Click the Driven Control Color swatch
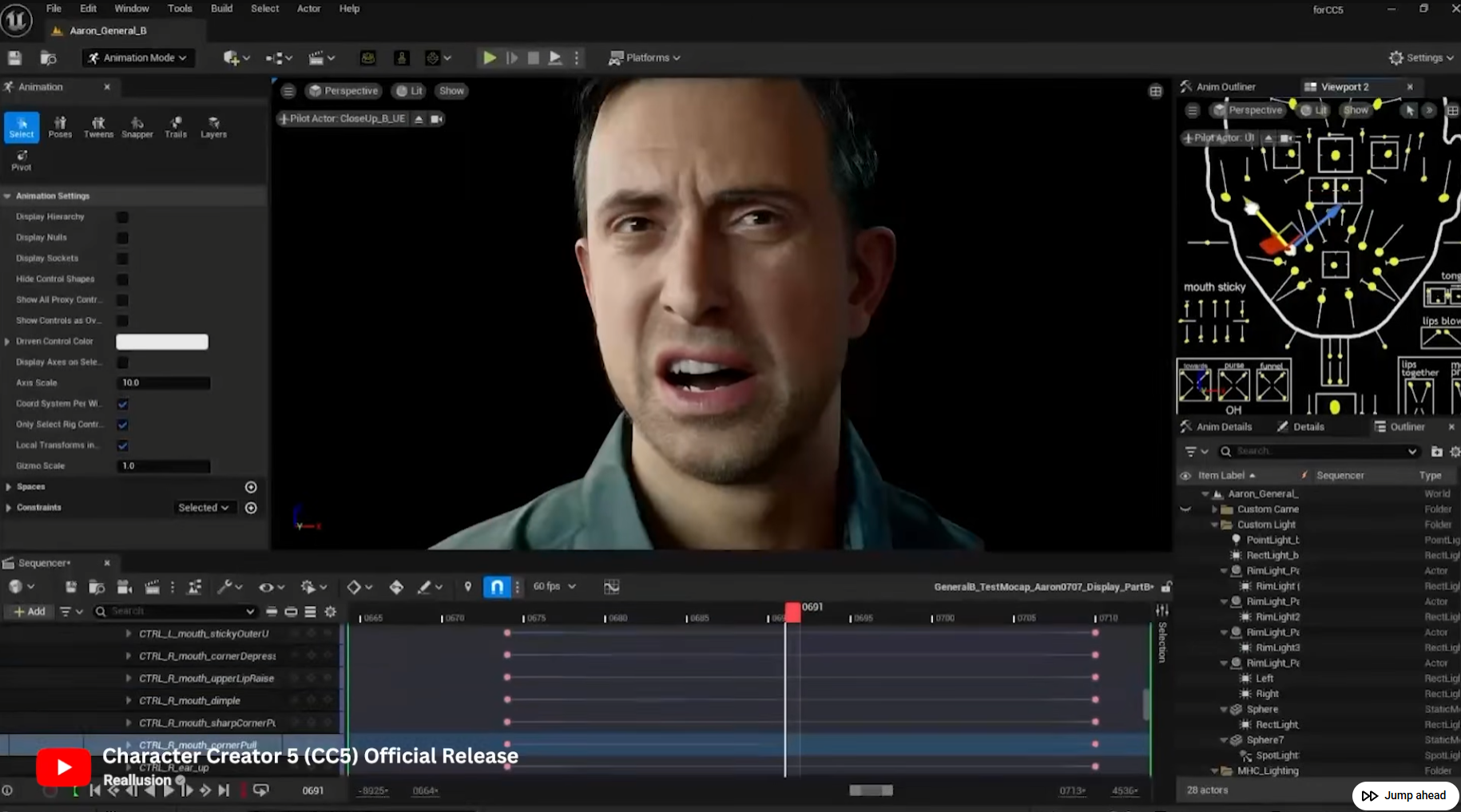Viewport: 1461px width, 812px height. [162, 342]
